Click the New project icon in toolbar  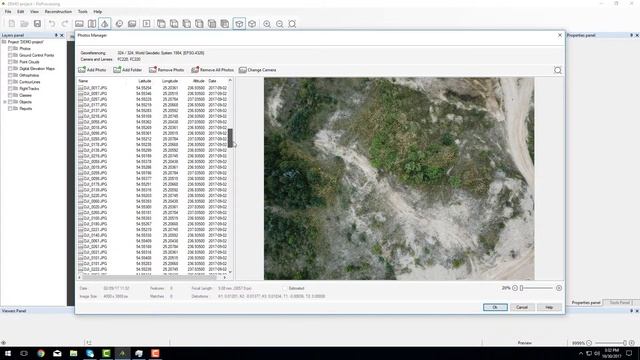[11, 24]
